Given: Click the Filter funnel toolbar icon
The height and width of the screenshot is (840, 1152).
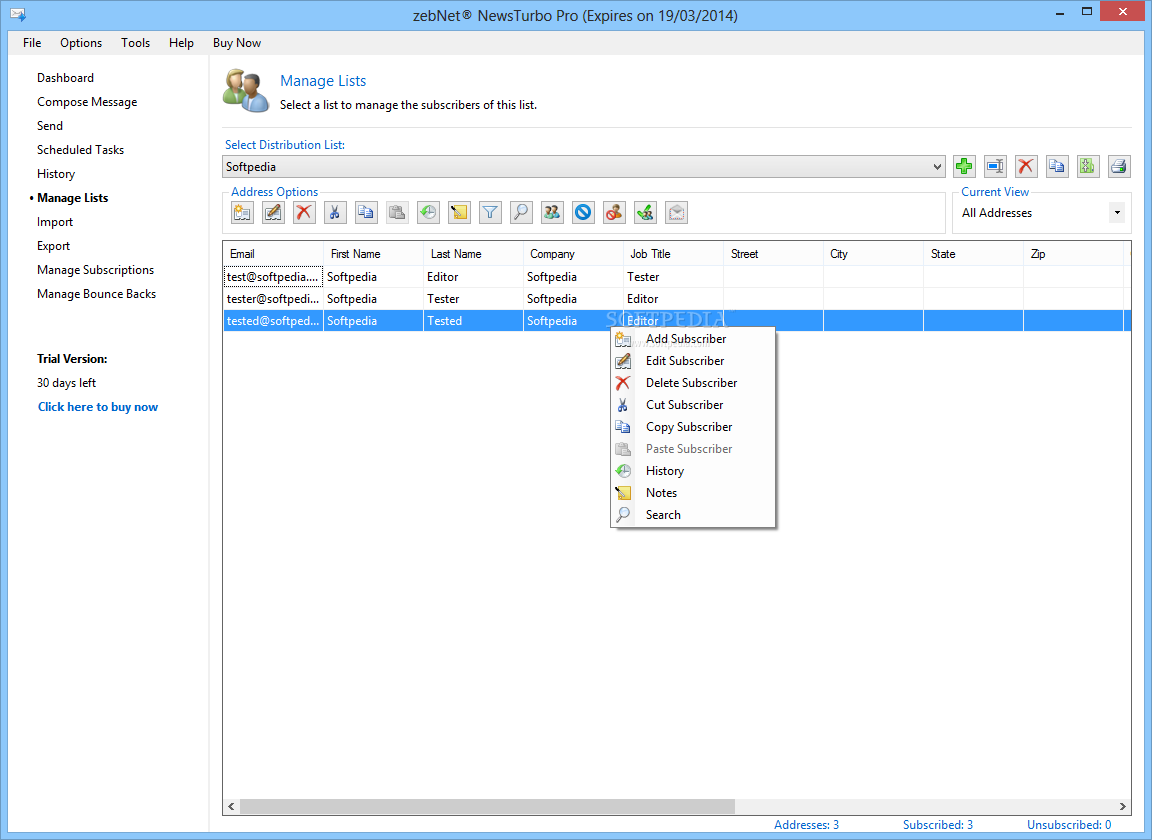Looking at the screenshot, I should tap(490, 213).
